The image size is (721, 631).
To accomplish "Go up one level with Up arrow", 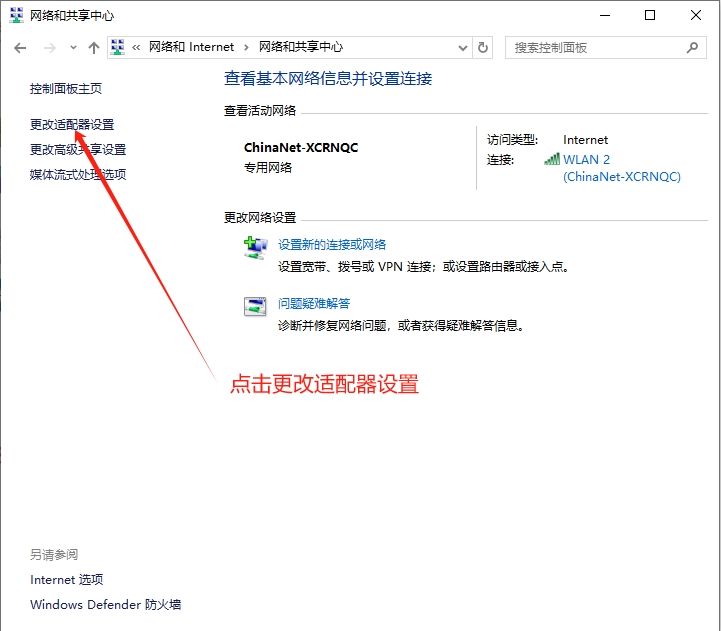I will [94, 47].
